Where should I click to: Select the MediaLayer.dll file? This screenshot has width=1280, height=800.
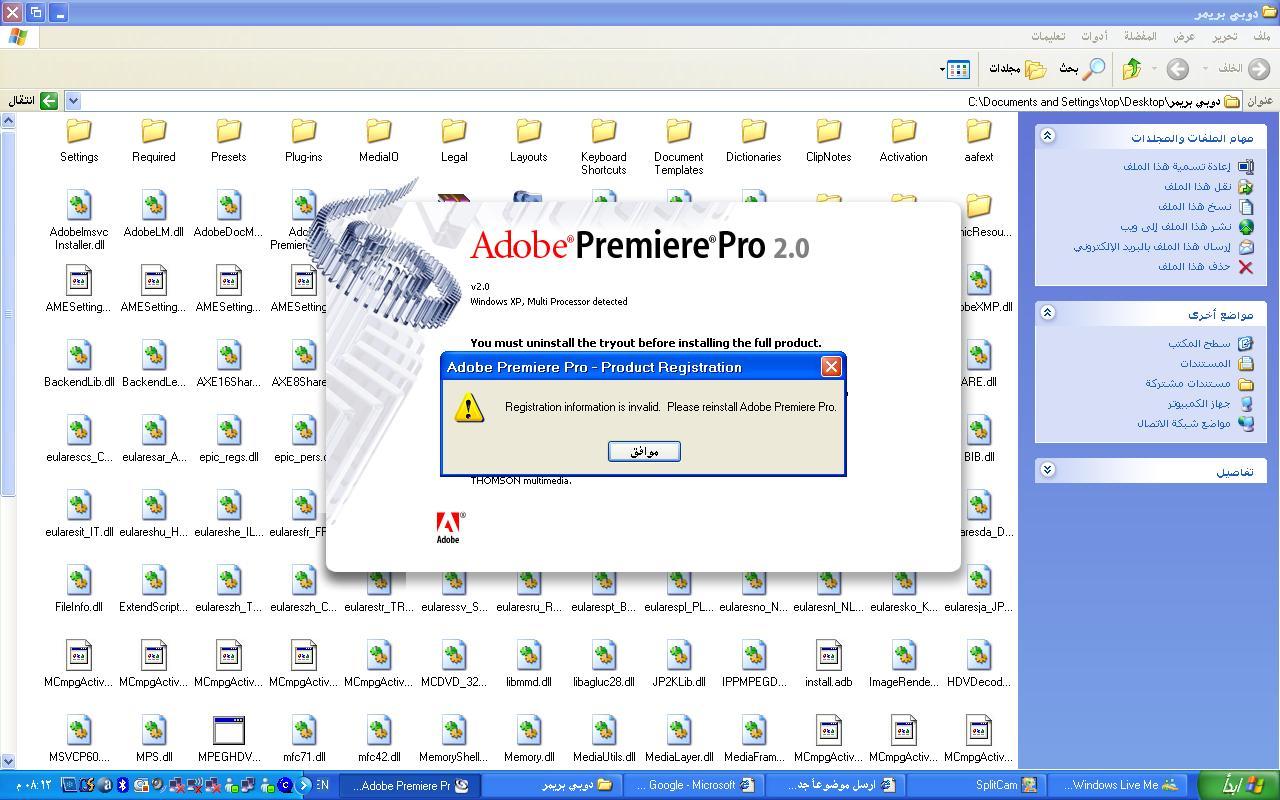point(679,740)
